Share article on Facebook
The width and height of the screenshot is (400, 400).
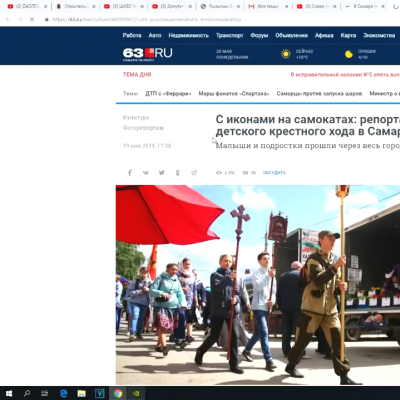[130, 173]
